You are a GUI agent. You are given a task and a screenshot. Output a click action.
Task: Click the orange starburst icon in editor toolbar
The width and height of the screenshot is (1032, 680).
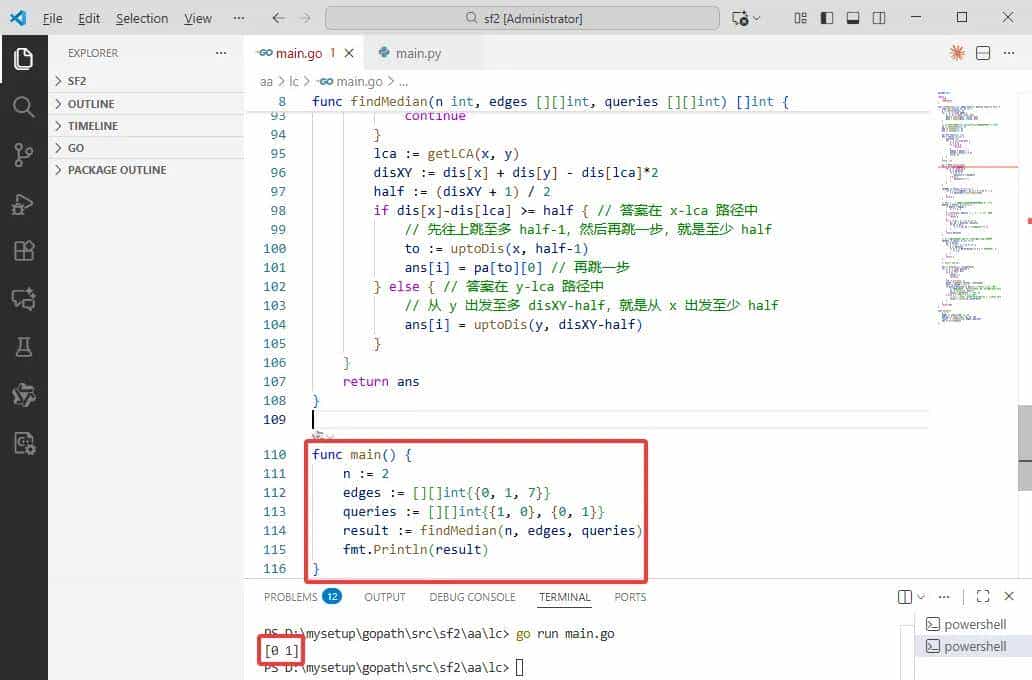[957, 53]
